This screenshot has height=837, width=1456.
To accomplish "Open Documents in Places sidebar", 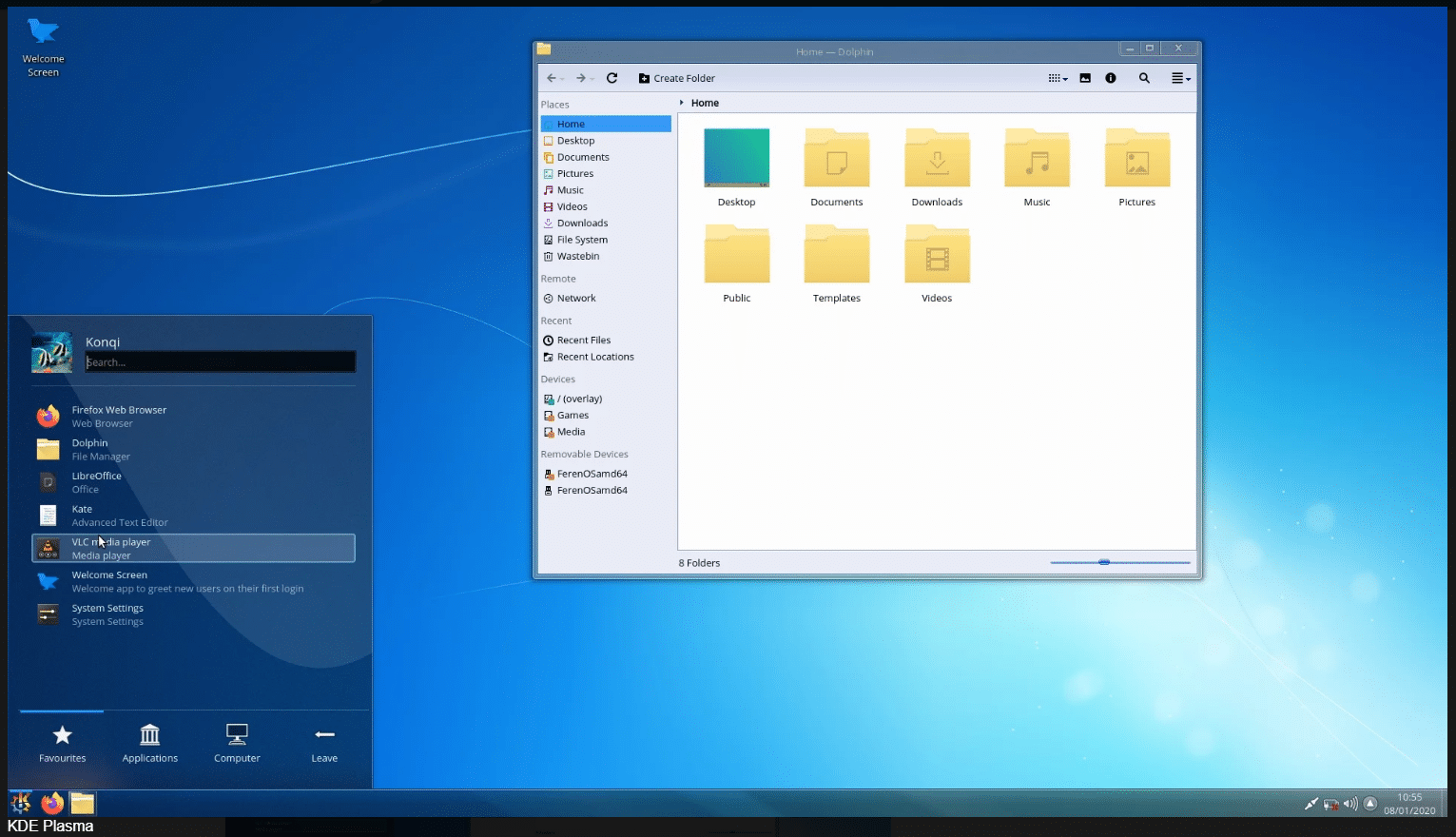I will pyautogui.click(x=606, y=157).
